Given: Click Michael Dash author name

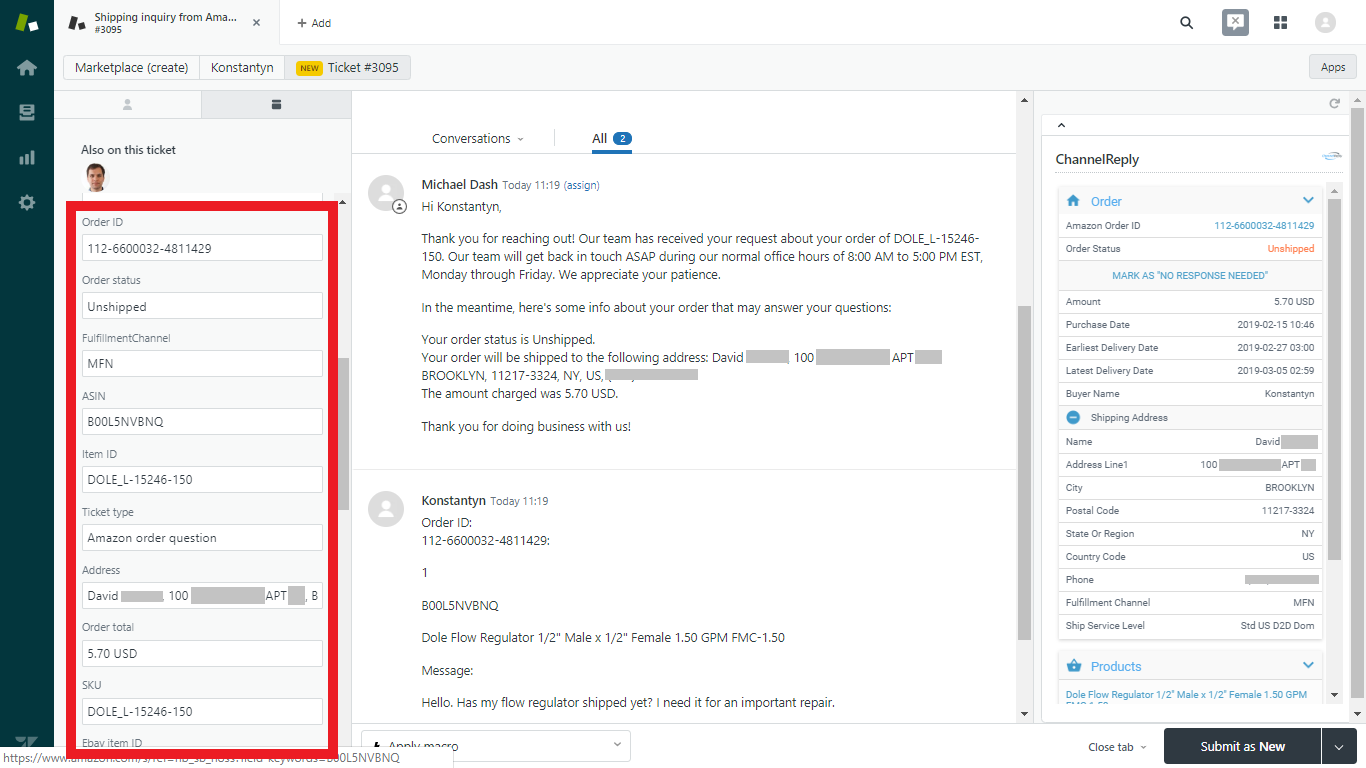Looking at the screenshot, I should point(459,185).
